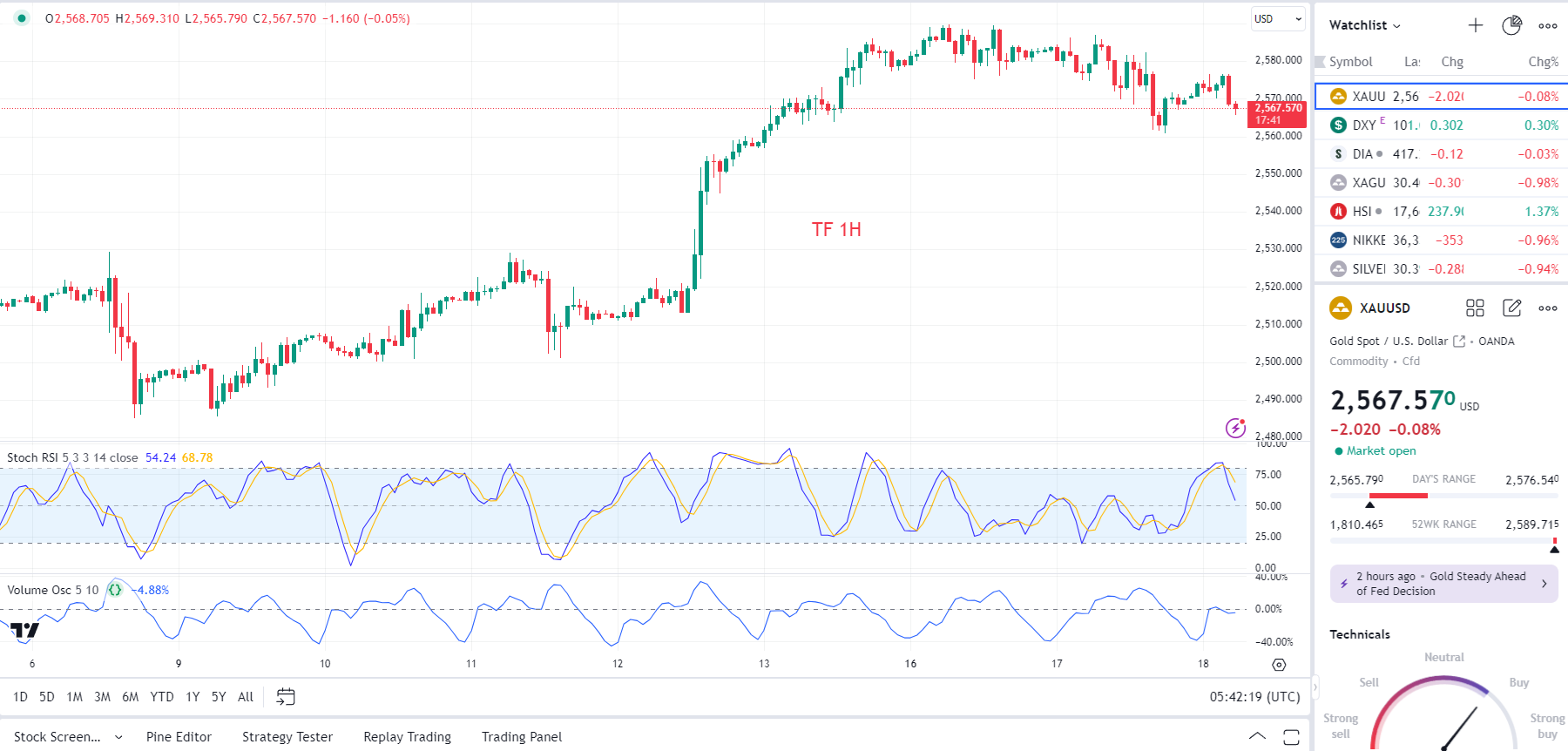Open the Pine Editor tab
The image size is (1568, 751).
pyautogui.click(x=179, y=737)
